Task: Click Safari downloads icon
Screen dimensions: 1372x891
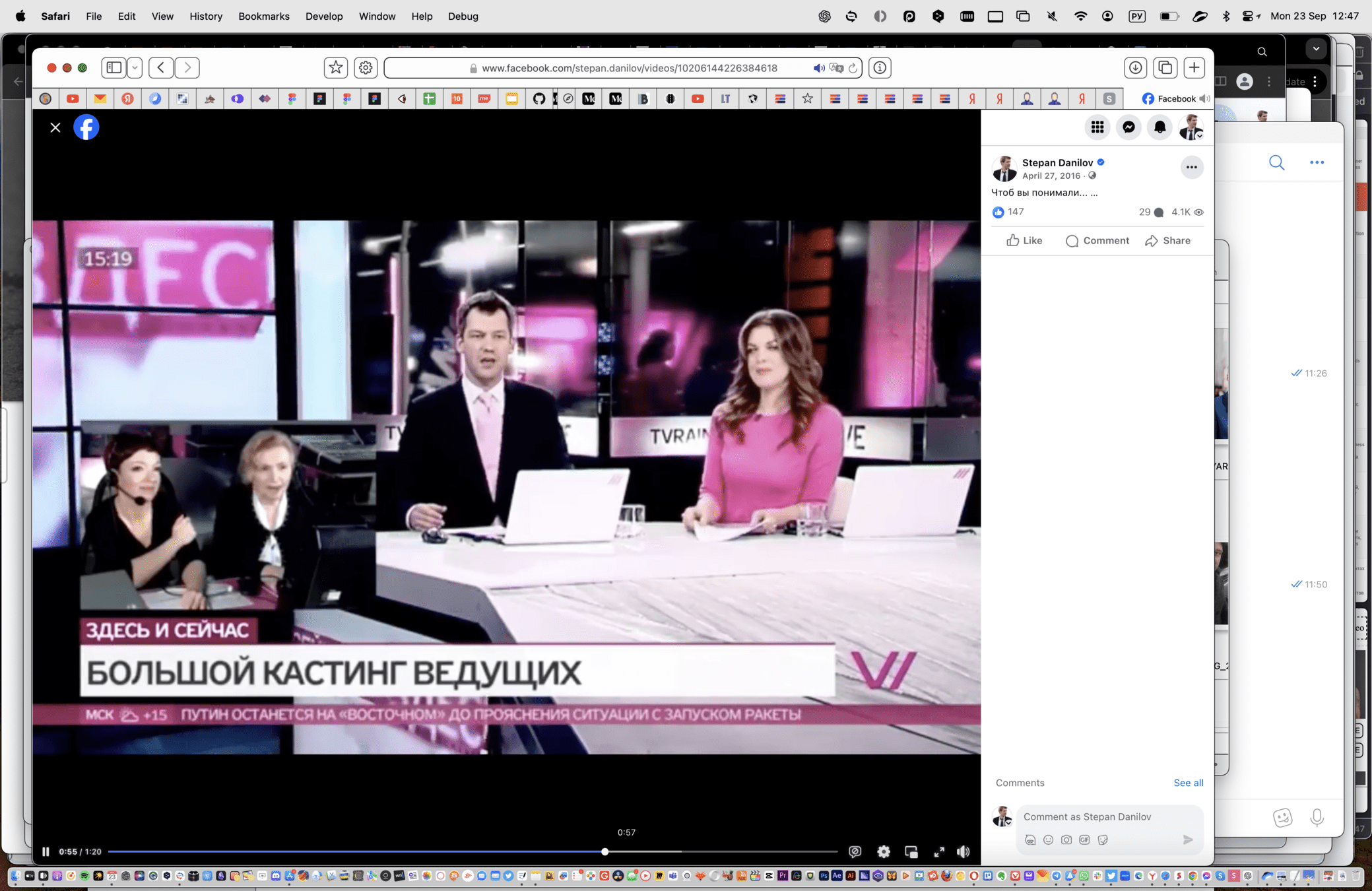Action: click(x=1135, y=67)
